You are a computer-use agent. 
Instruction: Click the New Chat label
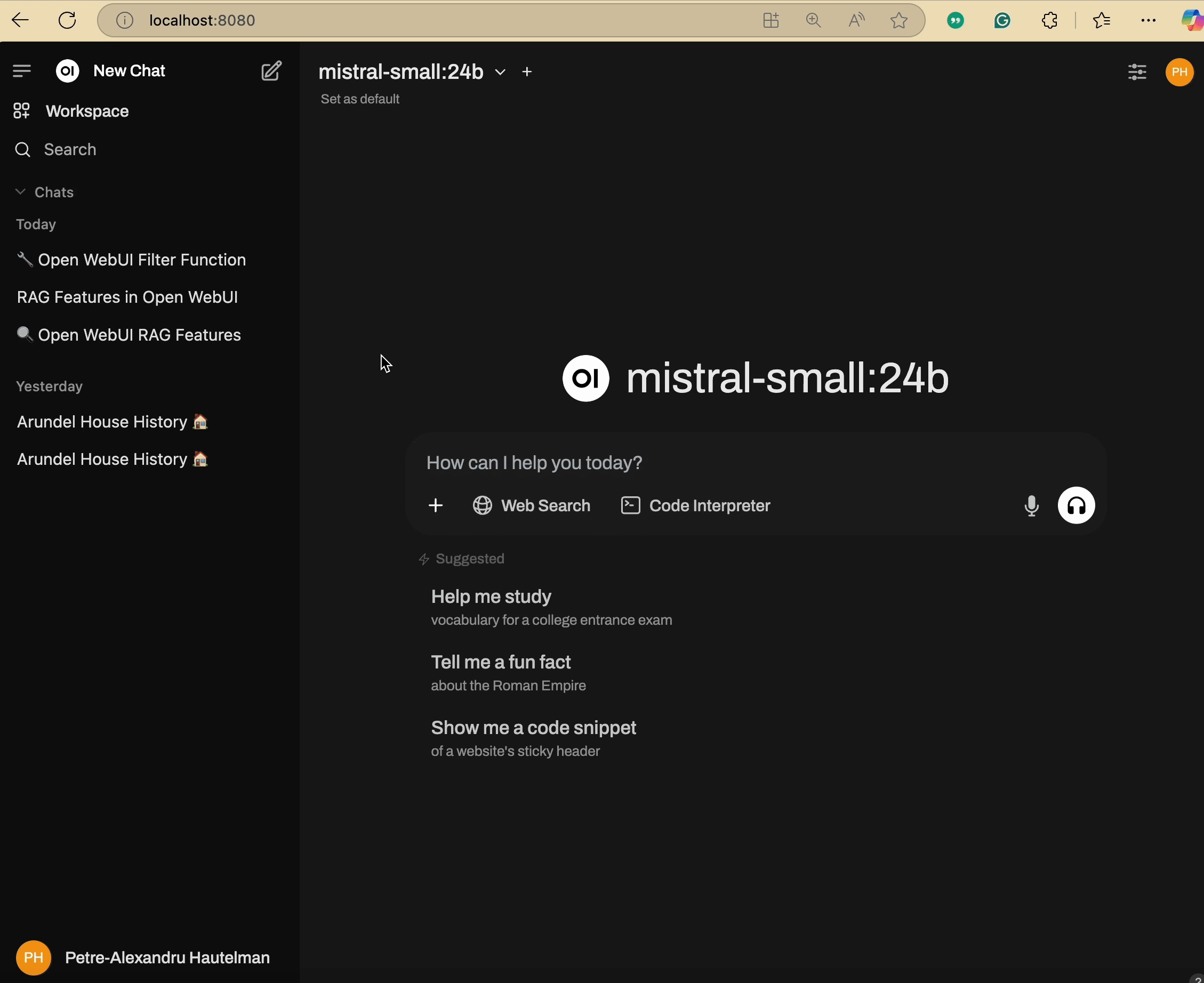coord(129,71)
